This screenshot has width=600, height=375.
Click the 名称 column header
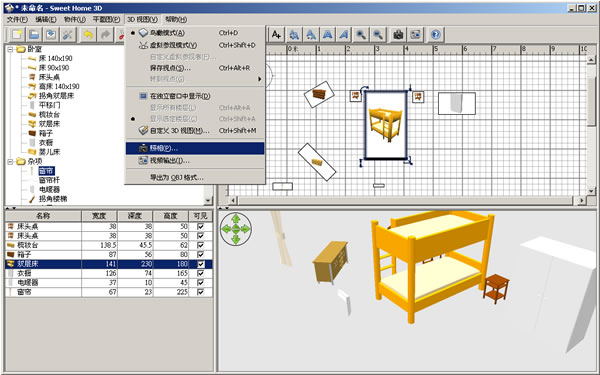[x=43, y=216]
